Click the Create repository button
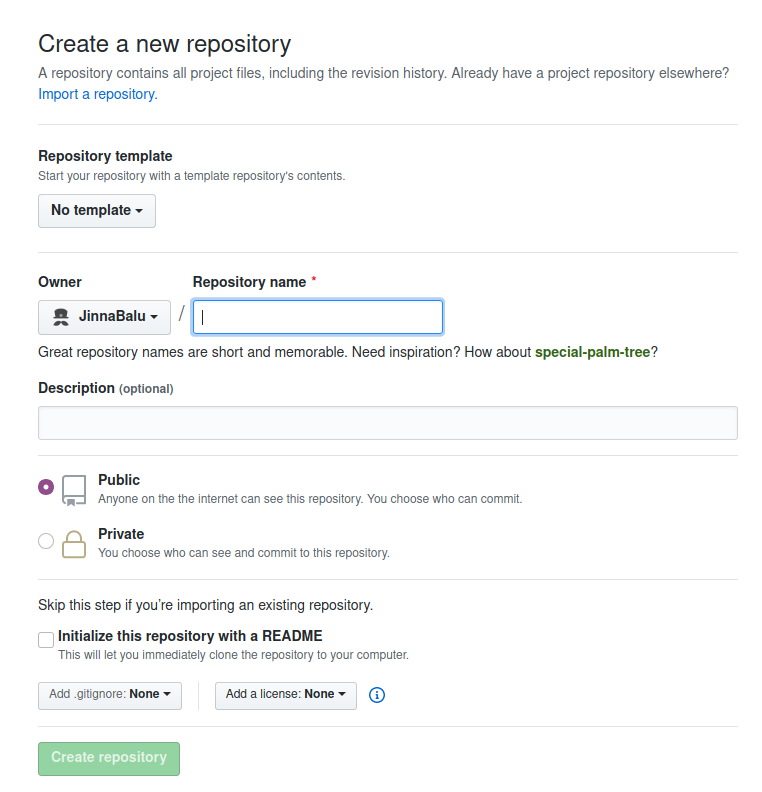 click(x=109, y=758)
